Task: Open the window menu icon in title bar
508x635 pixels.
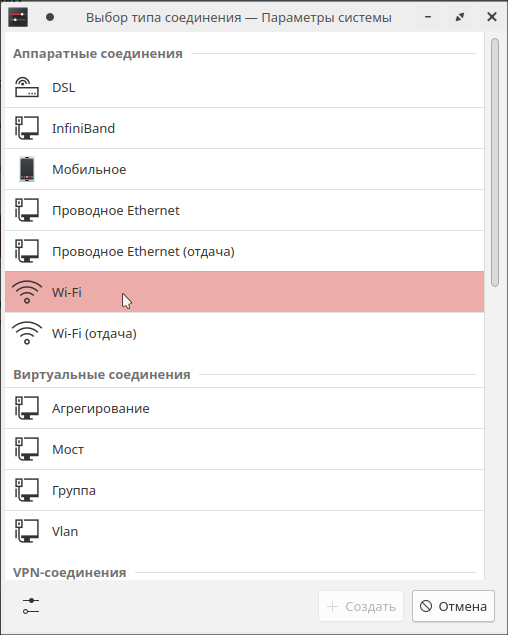Action: (18, 17)
